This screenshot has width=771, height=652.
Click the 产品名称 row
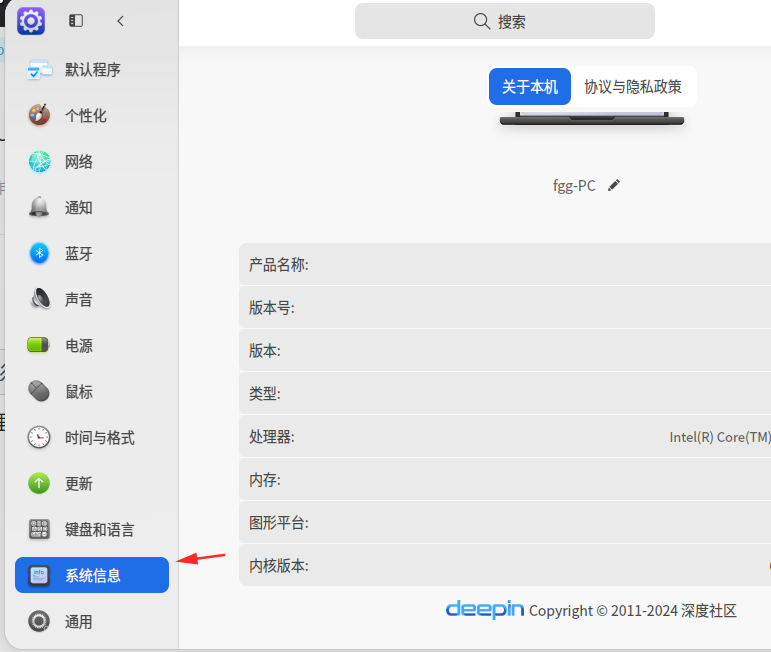tap(505, 265)
